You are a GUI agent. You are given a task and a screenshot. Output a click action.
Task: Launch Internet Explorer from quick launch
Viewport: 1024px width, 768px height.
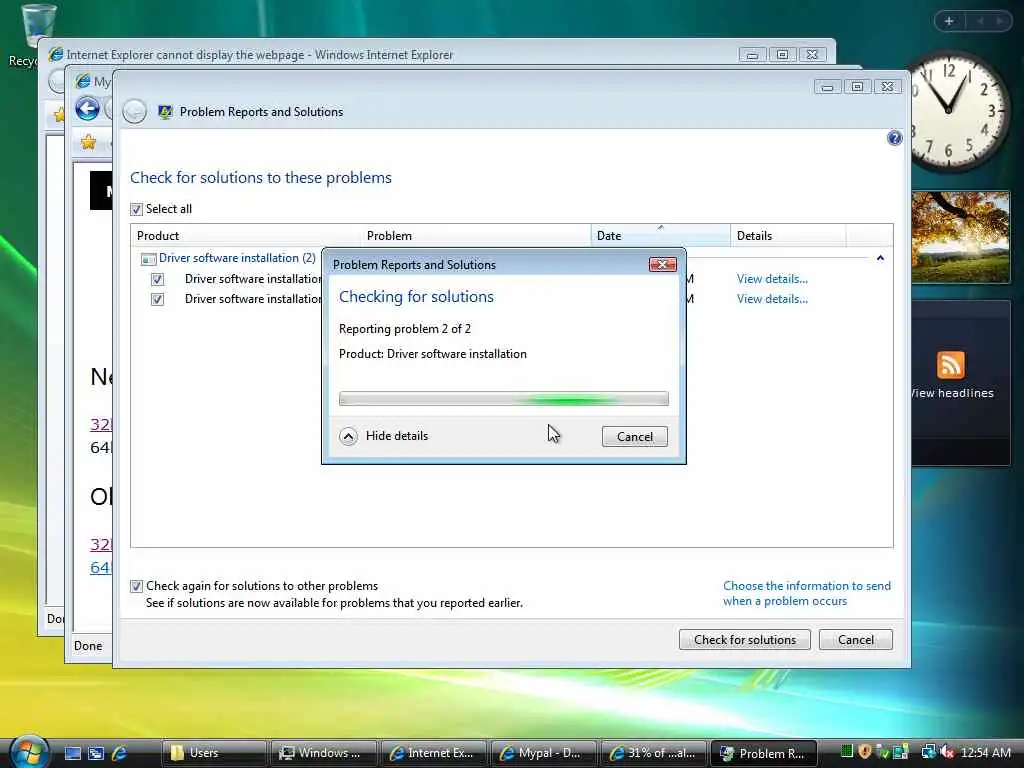(120, 753)
